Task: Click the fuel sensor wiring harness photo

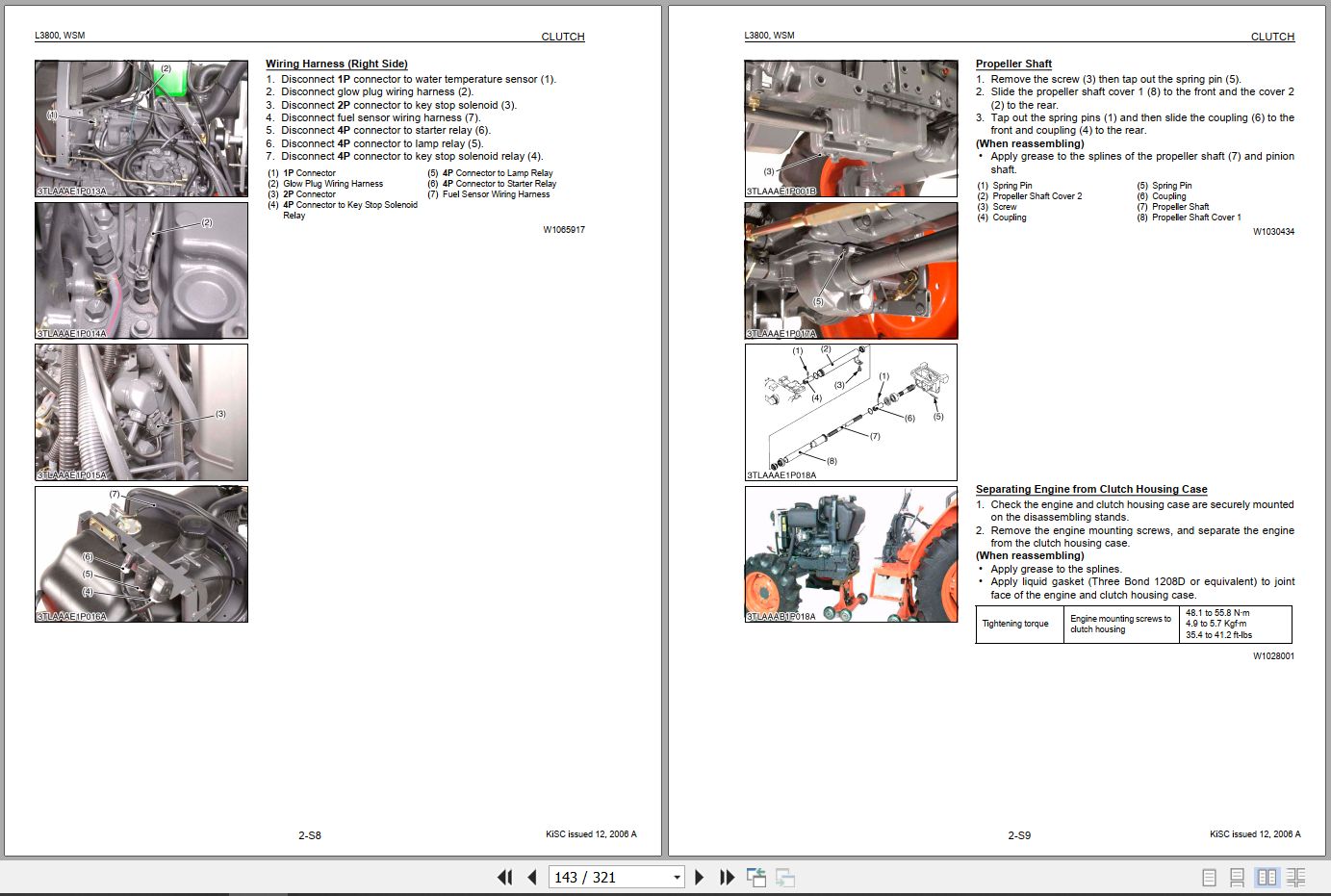Action: click(141, 554)
